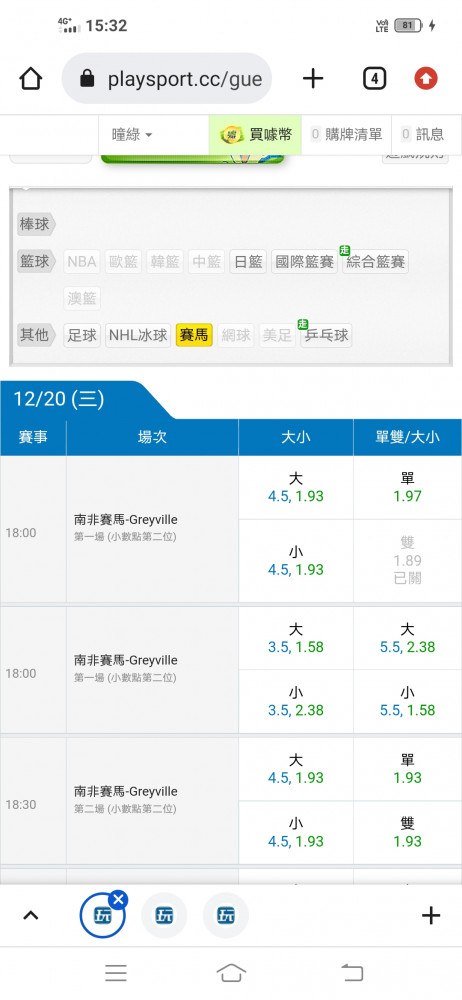This screenshot has height=1000, width=462.
Task: Pick 單 1.97 odds for first race
Action: click(408, 487)
